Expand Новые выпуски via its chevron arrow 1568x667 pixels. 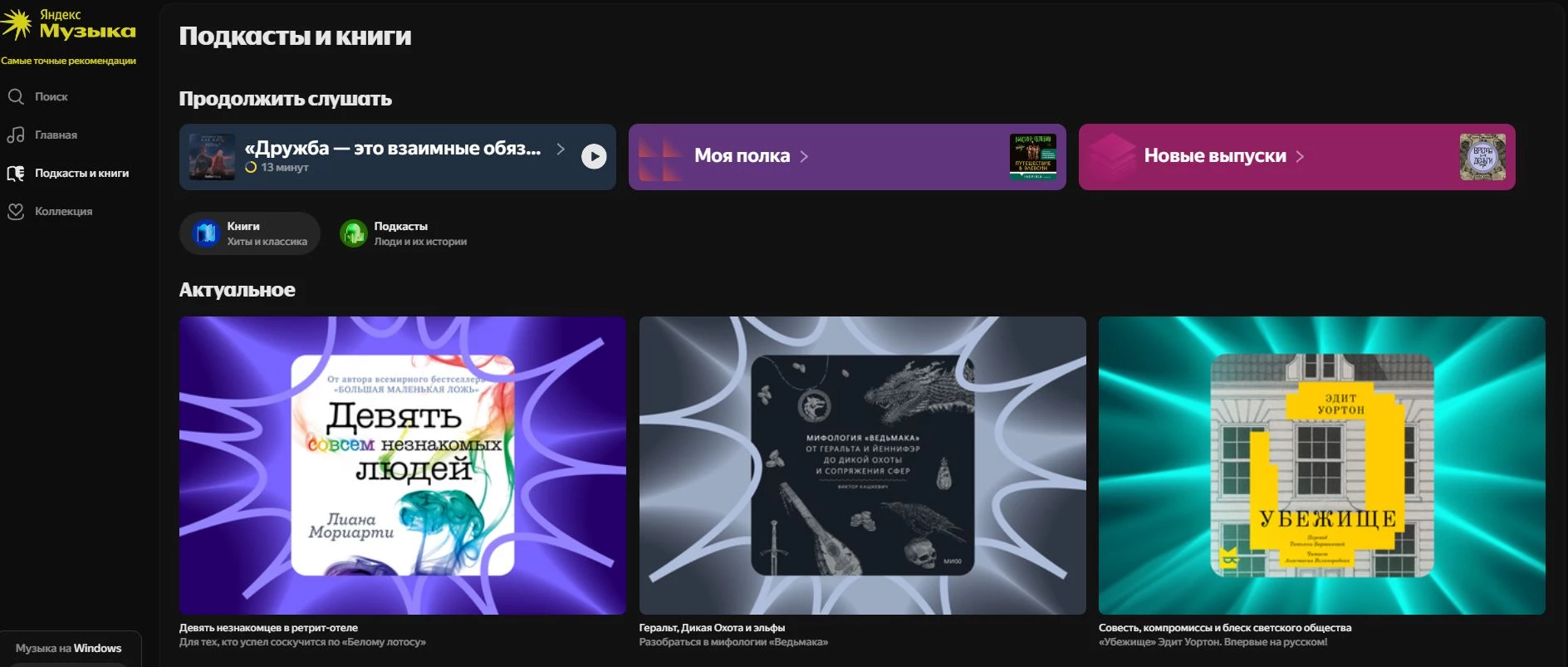pyautogui.click(x=1300, y=156)
